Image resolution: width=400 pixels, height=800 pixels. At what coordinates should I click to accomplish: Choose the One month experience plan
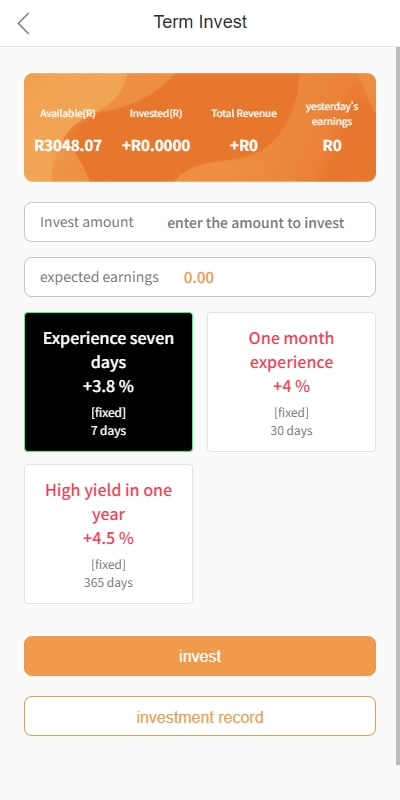click(291, 382)
